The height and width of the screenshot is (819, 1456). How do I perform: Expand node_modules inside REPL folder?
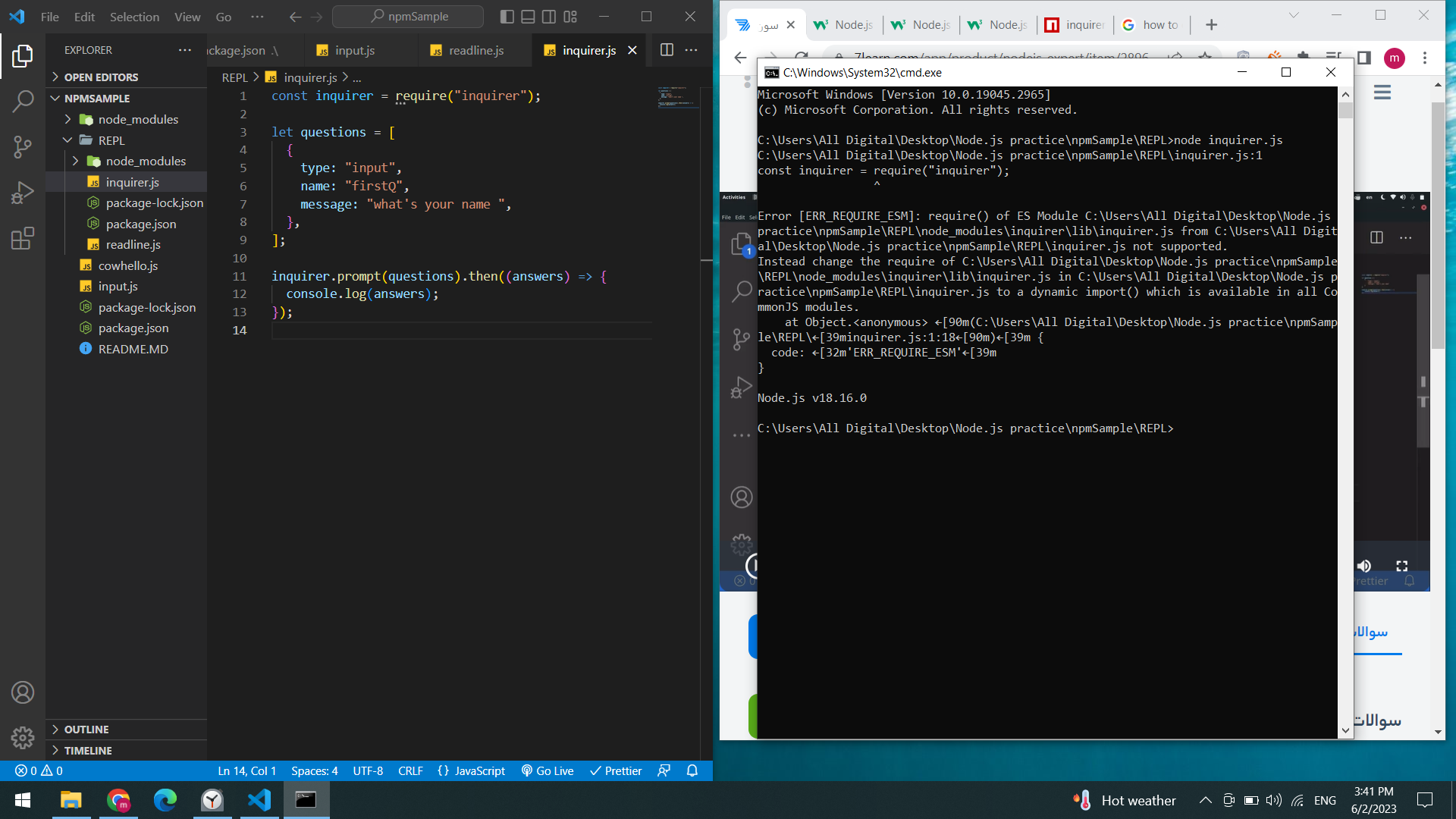point(126,161)
